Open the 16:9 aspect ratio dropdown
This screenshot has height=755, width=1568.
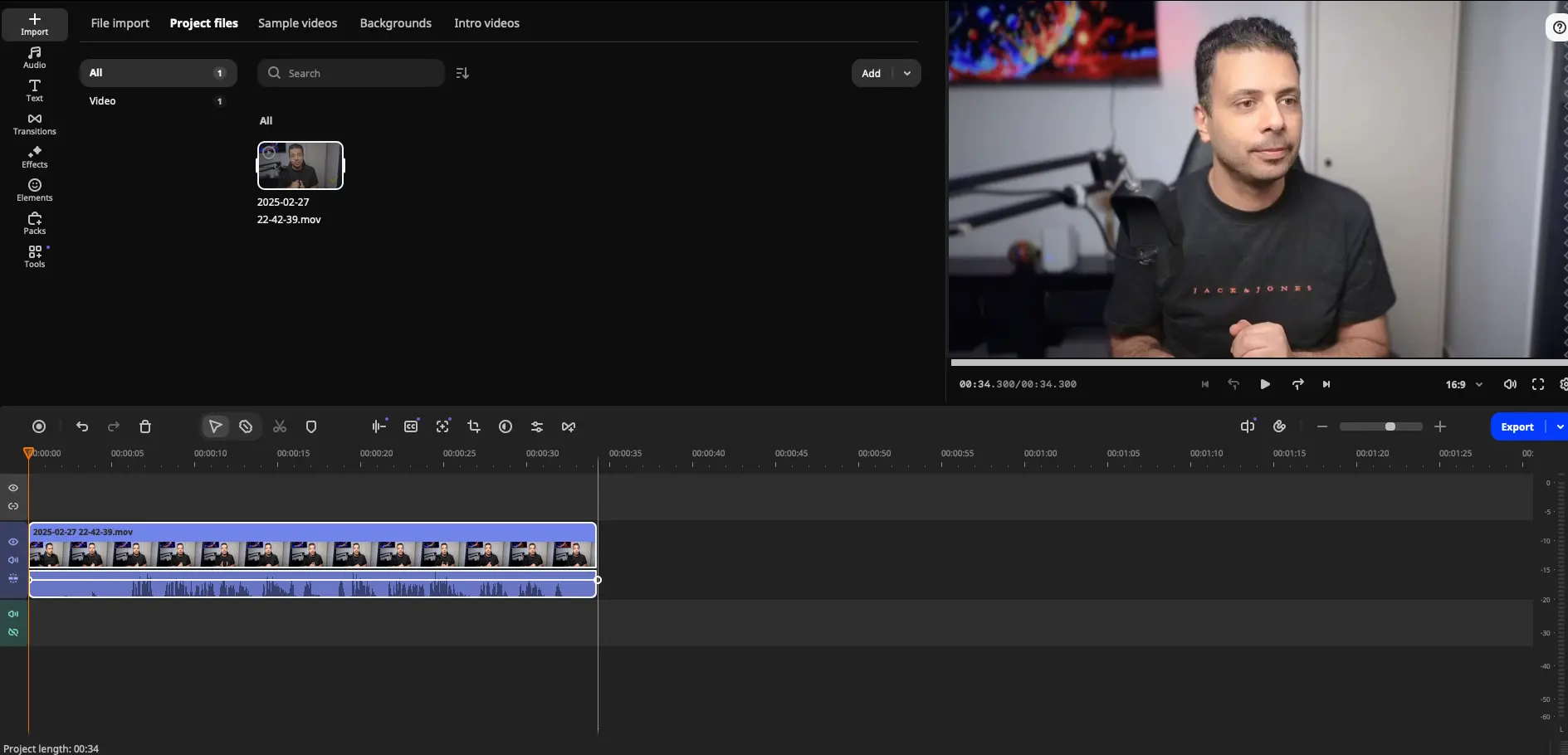[1464, 384]
